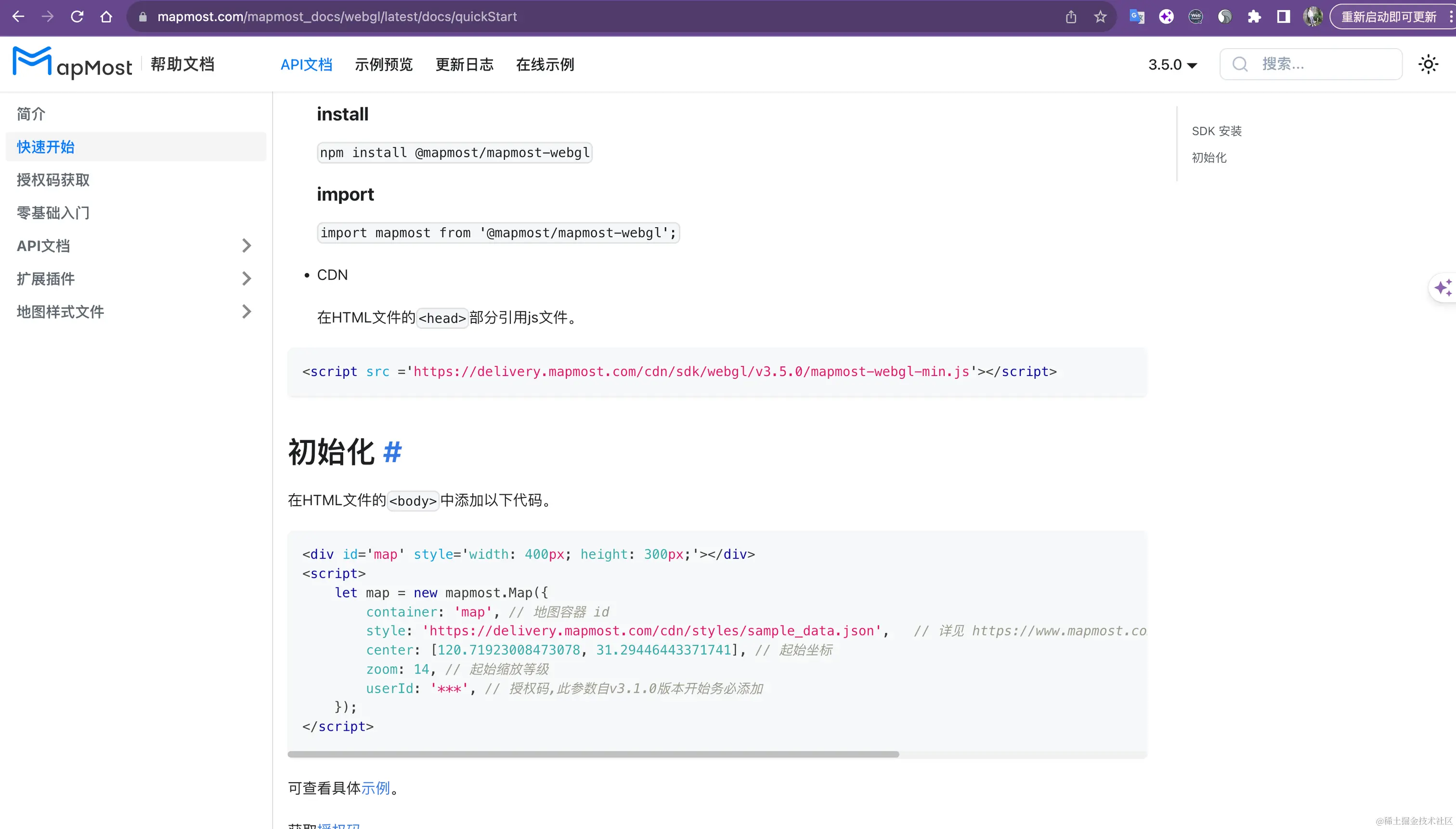The width and height of the screenshot is (1456, 829).
Task: Click the browser home icon
Action: (106, 16)
